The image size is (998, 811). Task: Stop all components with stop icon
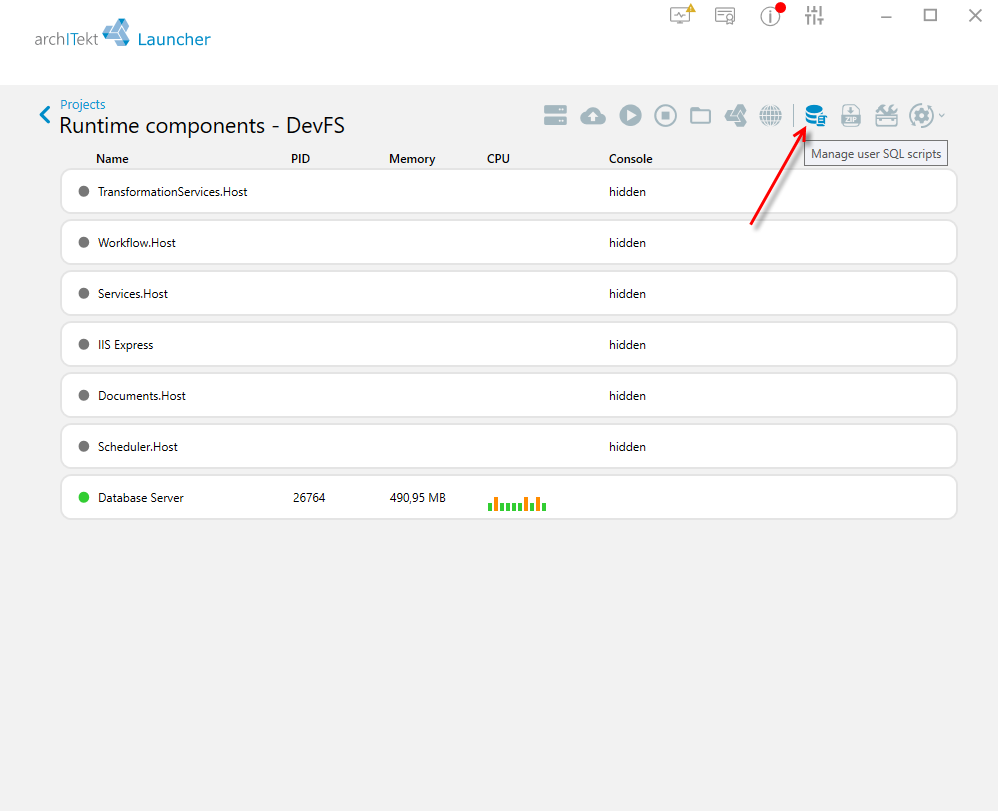pos(665,115)
